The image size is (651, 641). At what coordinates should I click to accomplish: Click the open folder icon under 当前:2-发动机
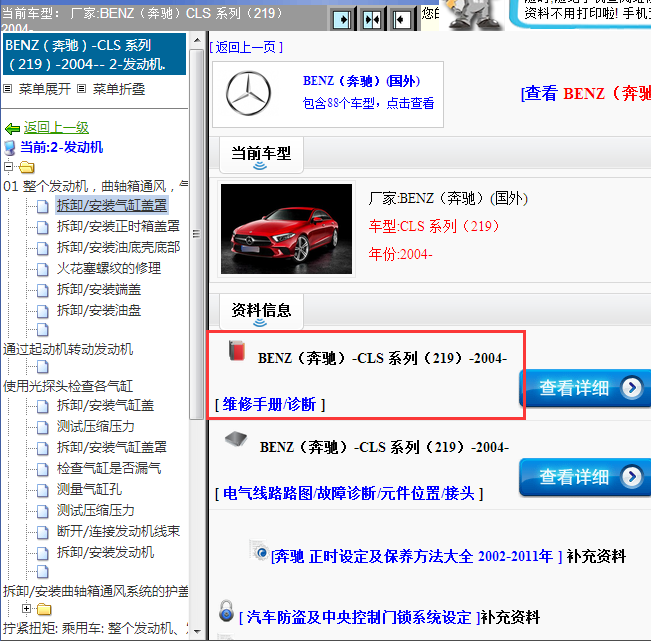tap(26, 167)
